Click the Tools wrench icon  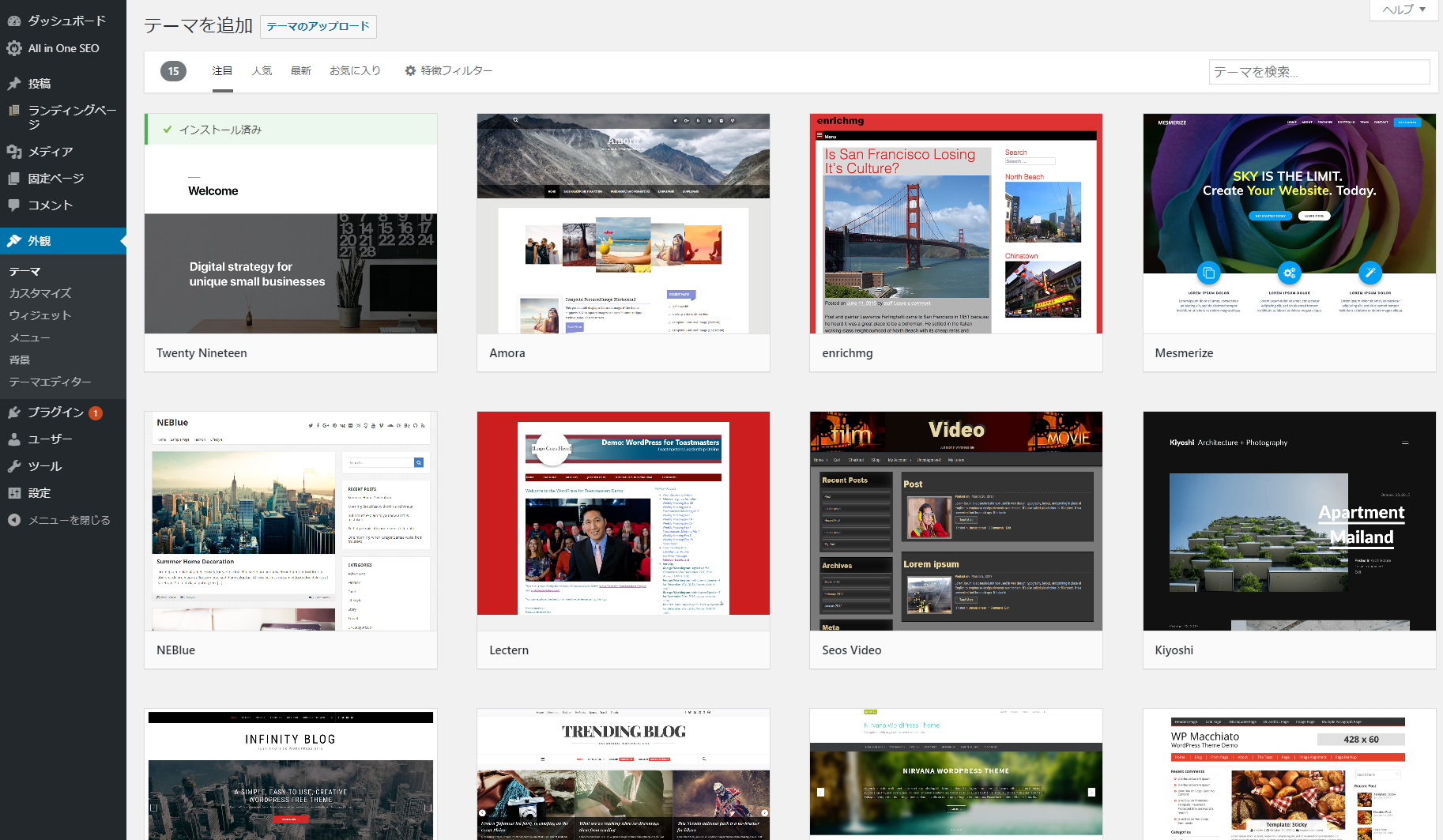(14, 466)
